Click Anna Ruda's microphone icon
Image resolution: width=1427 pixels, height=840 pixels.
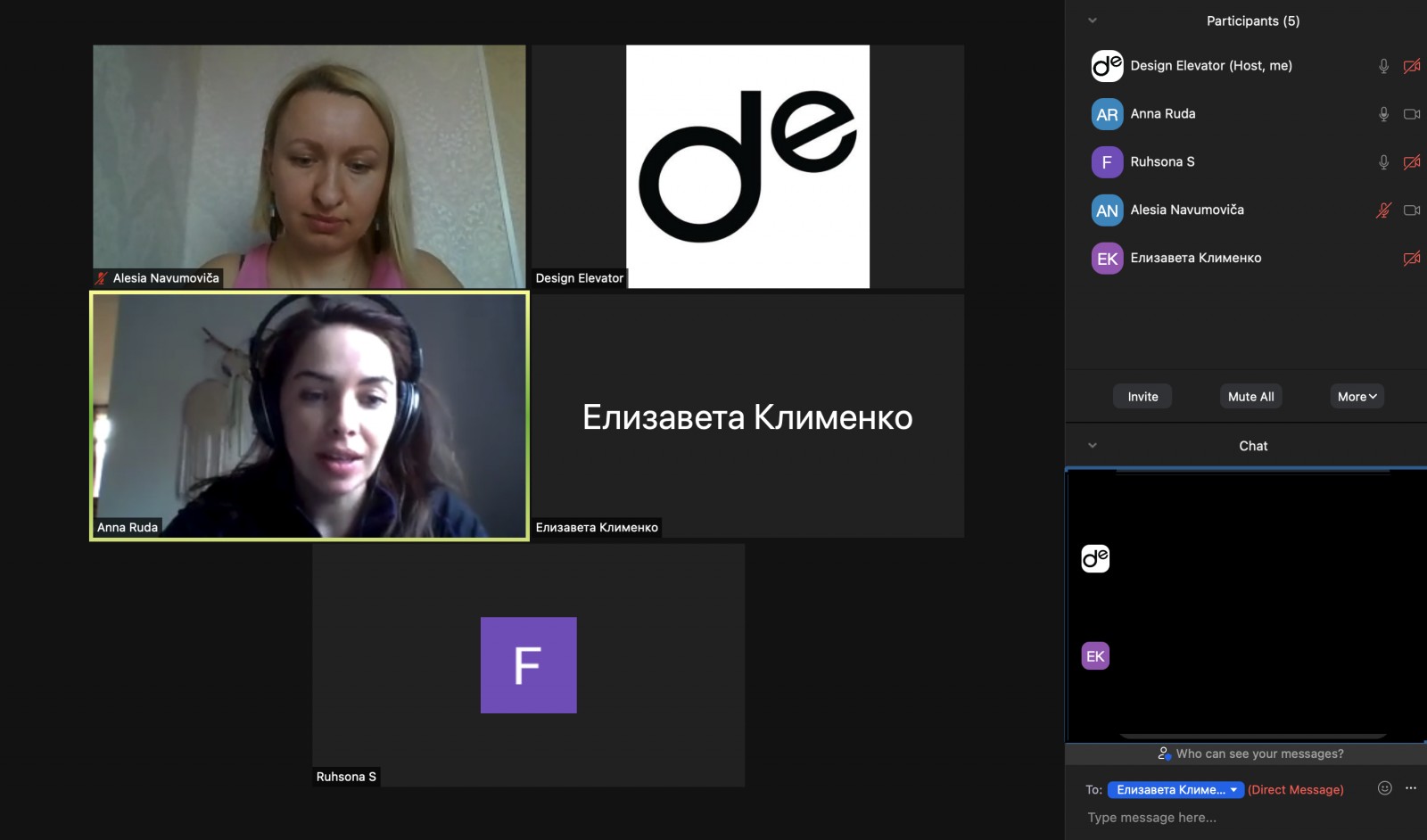[1383, 114]
